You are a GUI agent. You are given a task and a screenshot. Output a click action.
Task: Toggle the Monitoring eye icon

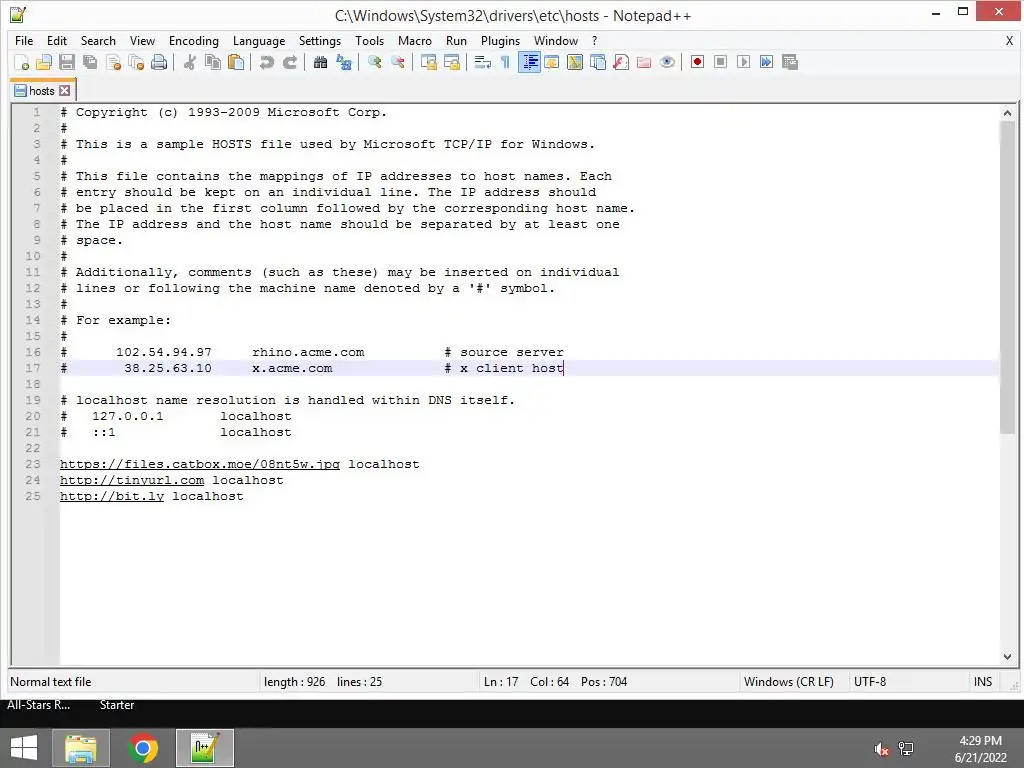pos(667,62)
